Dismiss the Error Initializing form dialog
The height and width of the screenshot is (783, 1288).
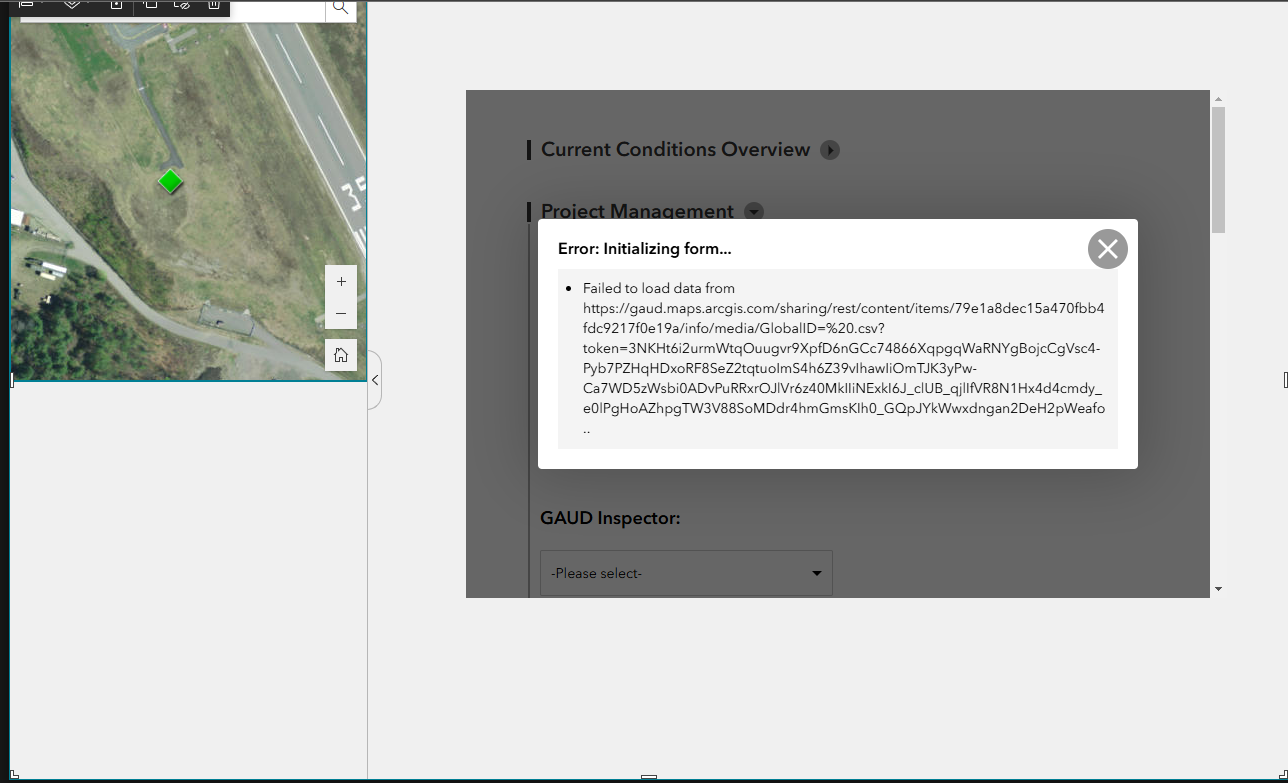click(x=1107, y=248)
